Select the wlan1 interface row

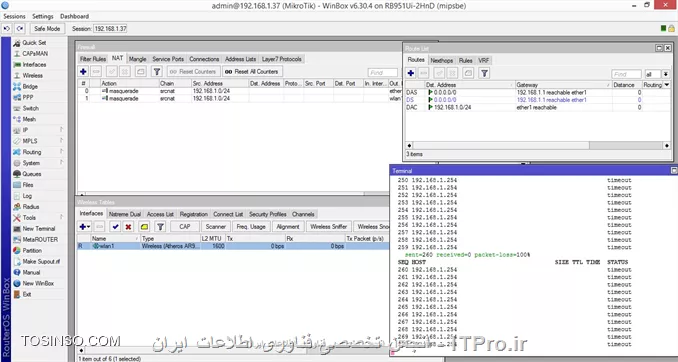coord(233,246)
